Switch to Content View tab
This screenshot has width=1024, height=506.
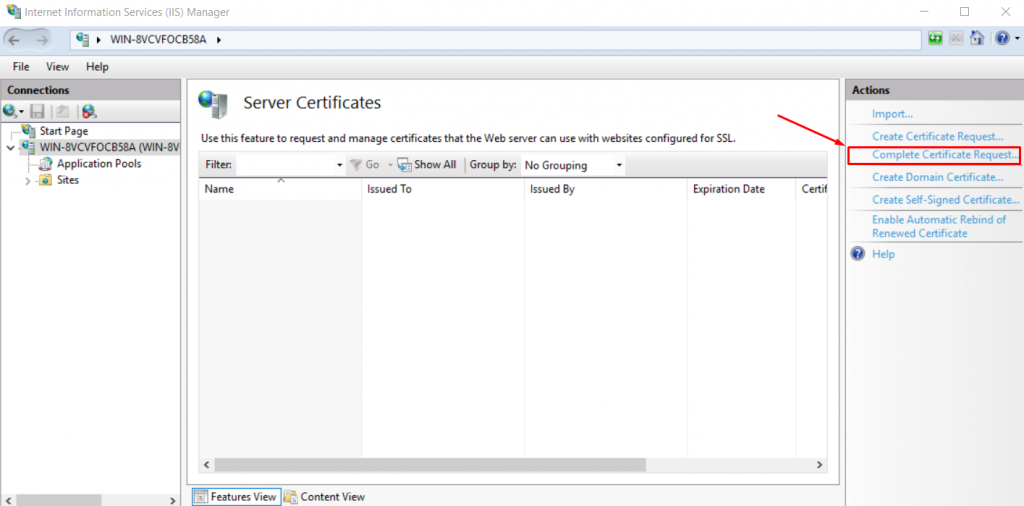tap(325, 497)
